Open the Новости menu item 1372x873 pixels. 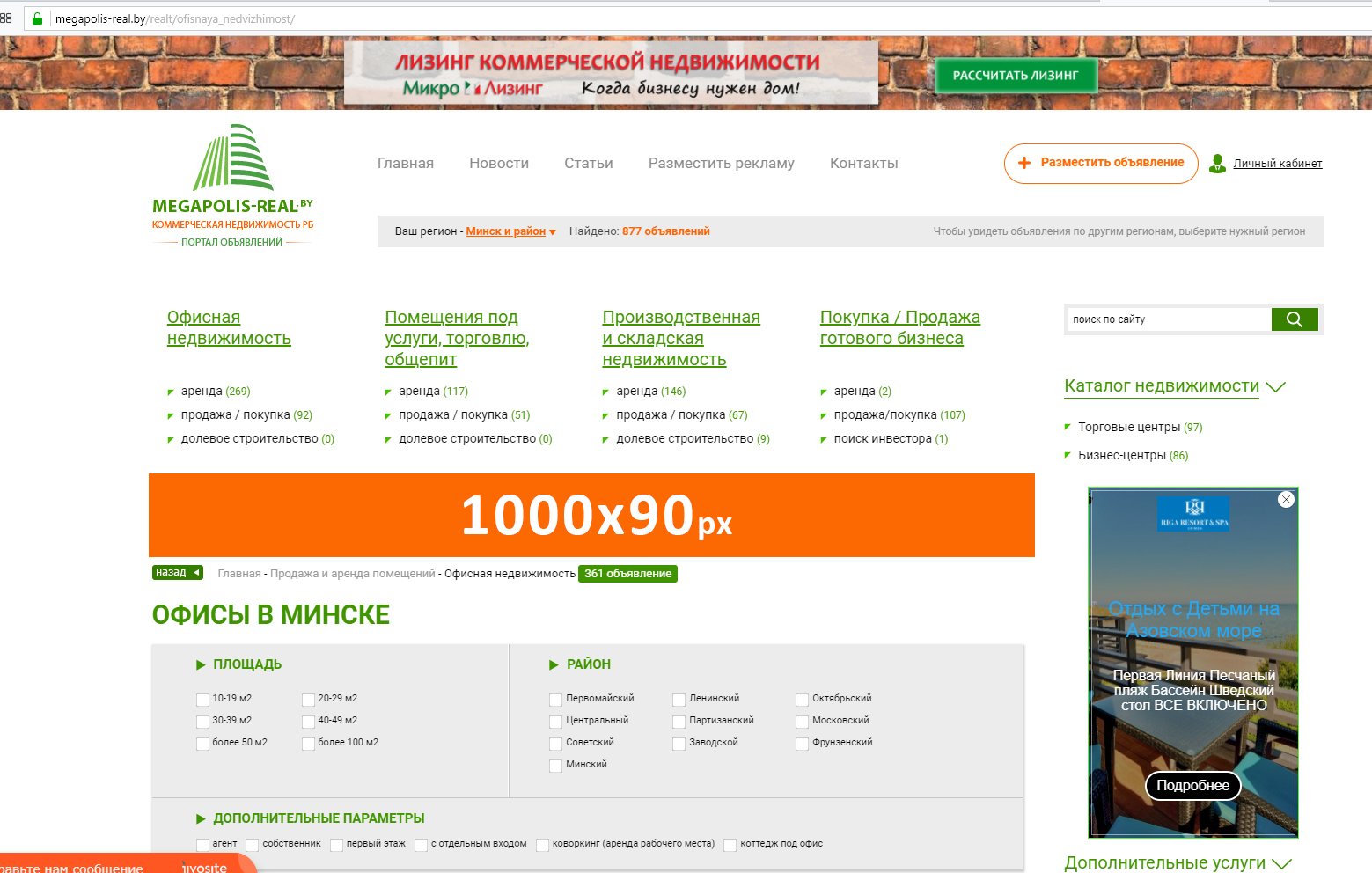pos(498,163)
